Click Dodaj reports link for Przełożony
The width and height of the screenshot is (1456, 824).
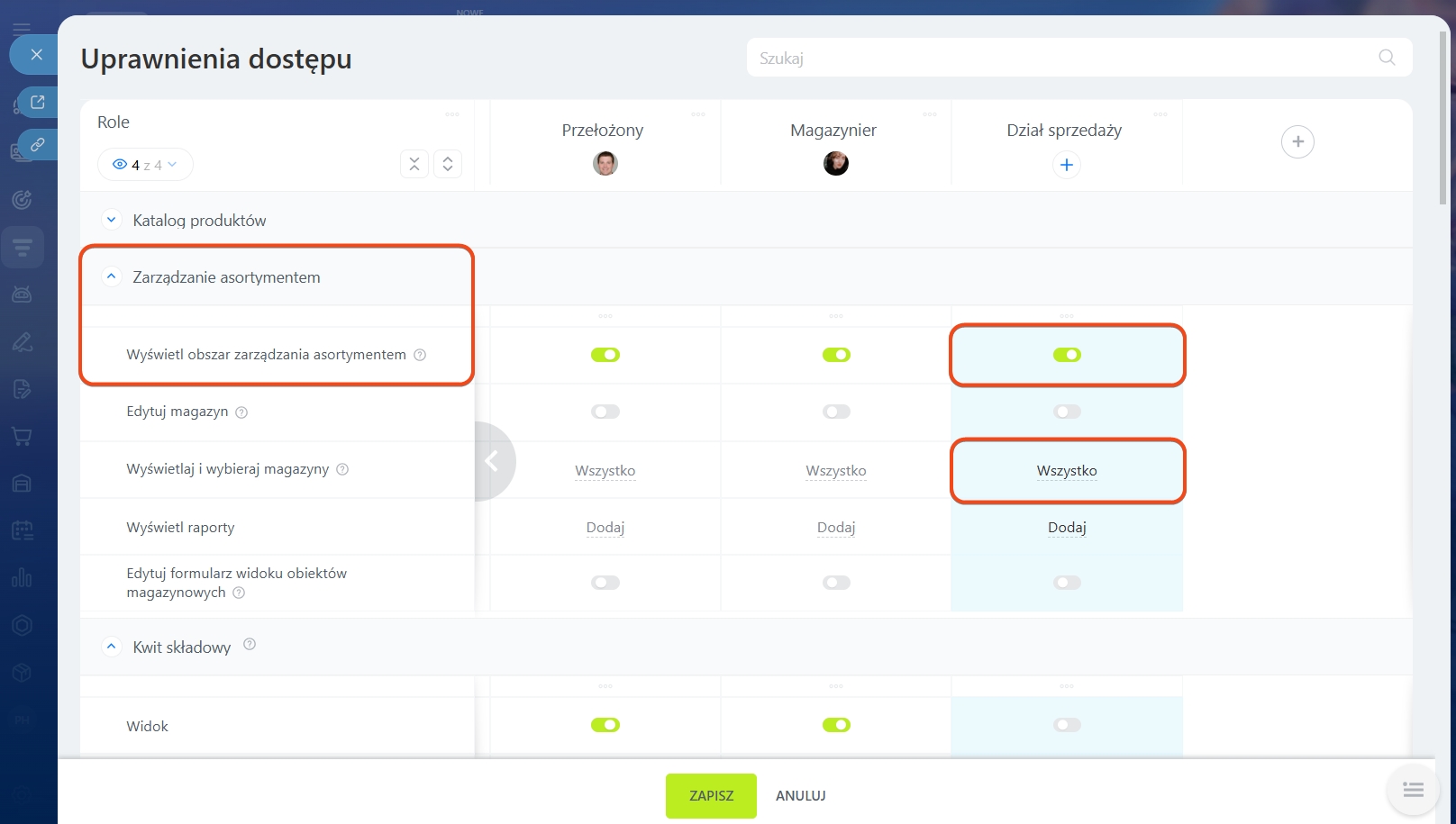pos(605,528)
